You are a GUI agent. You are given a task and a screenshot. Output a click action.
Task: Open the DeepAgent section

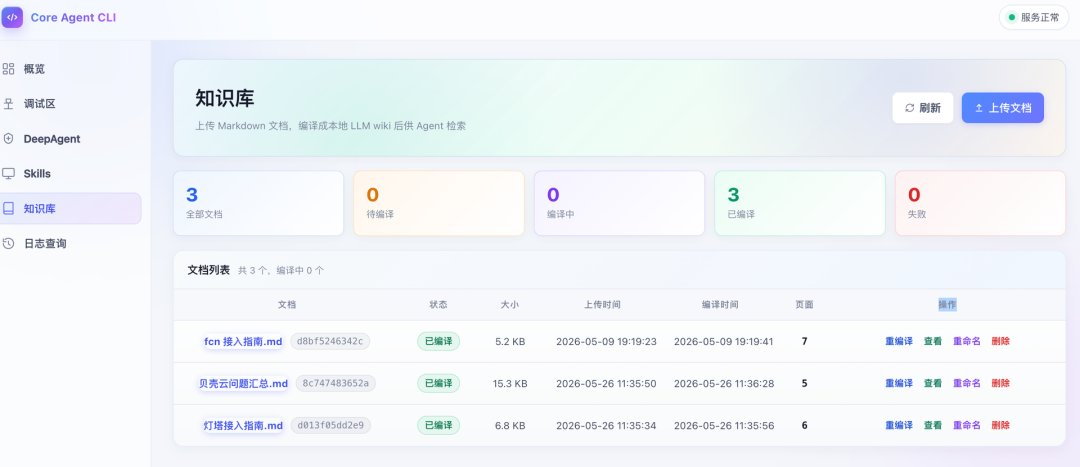(70, 138)
